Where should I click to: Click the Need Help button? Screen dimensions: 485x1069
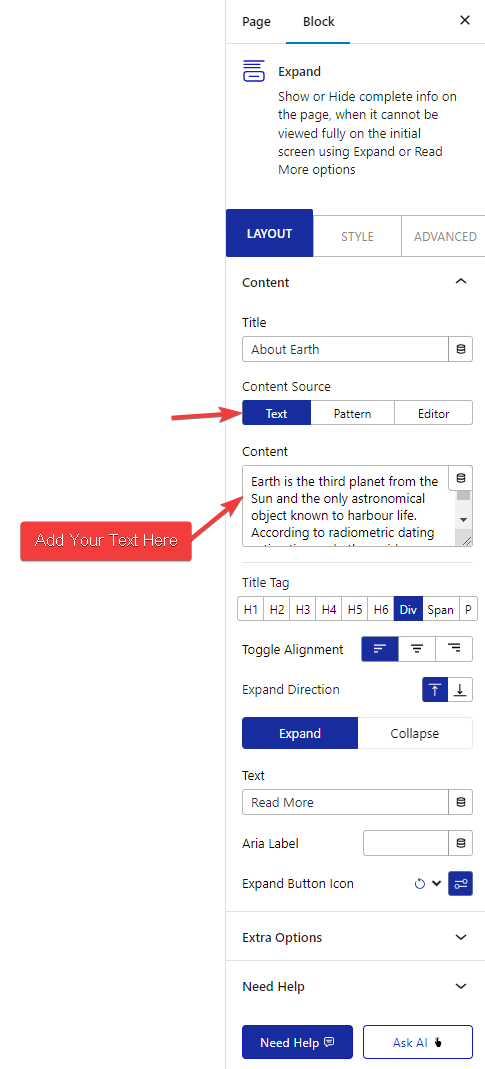pos(297,1042)
